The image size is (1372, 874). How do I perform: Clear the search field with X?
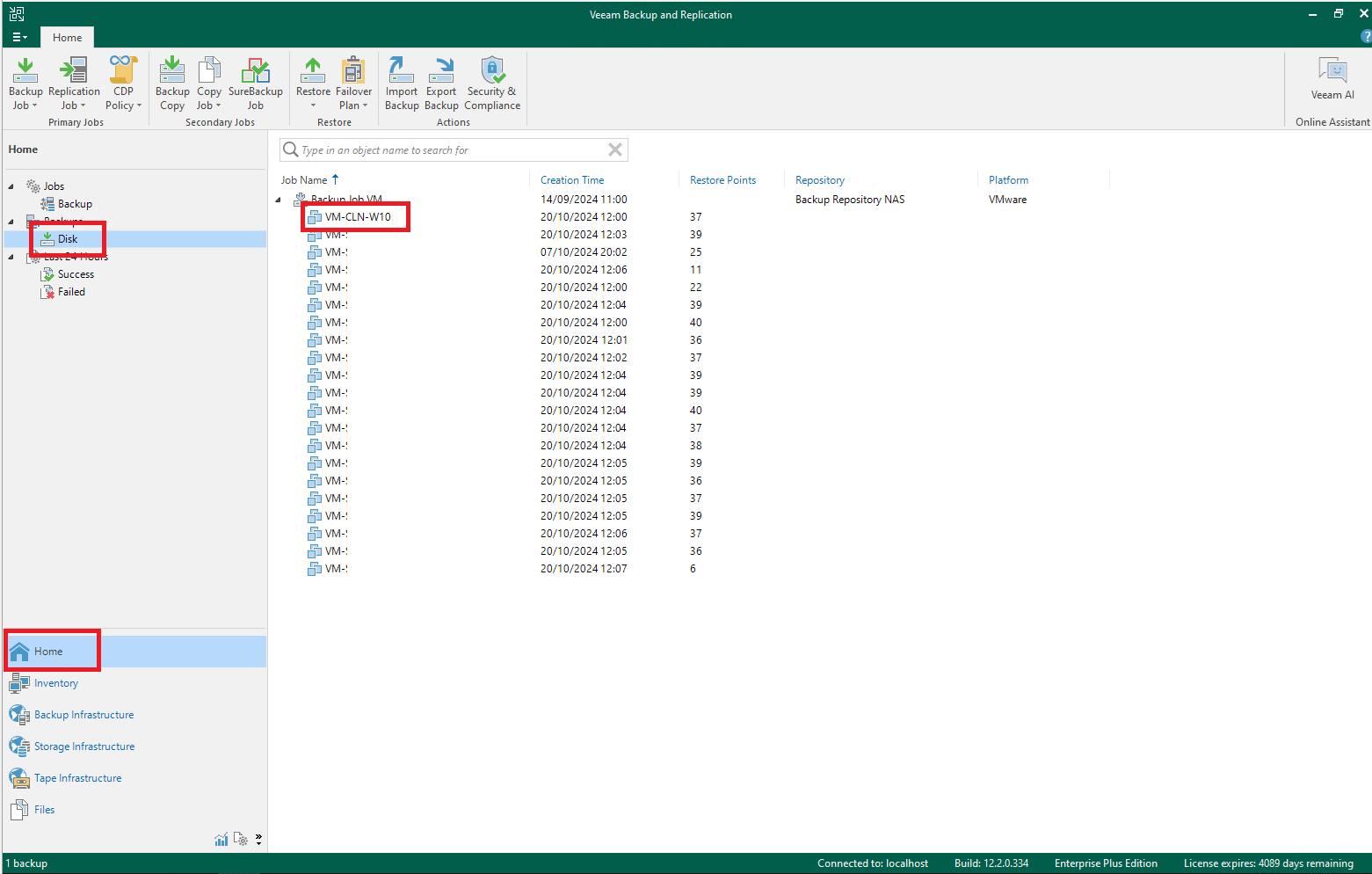(615, 149)
